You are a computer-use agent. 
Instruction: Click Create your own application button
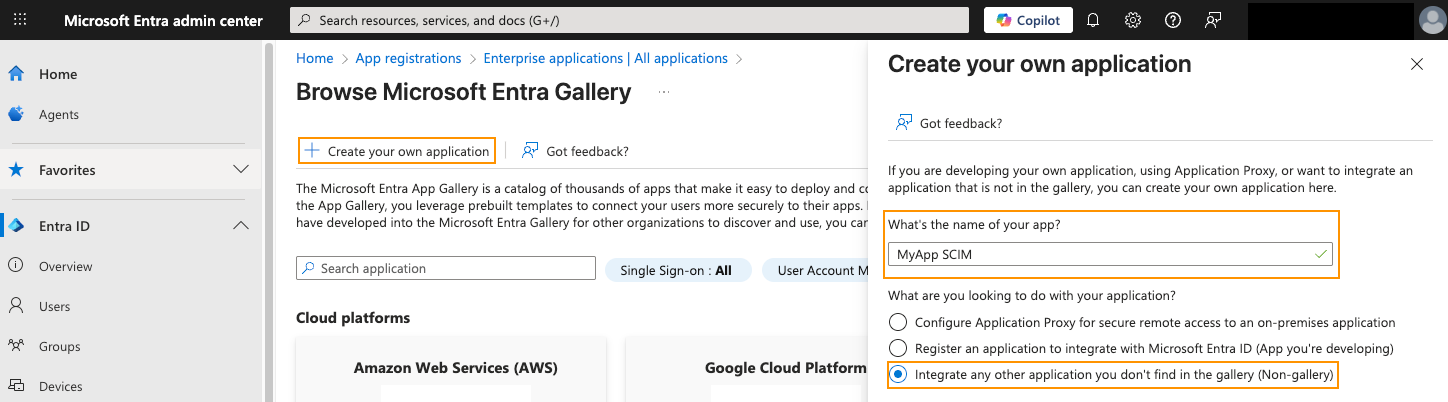point(397,151)
